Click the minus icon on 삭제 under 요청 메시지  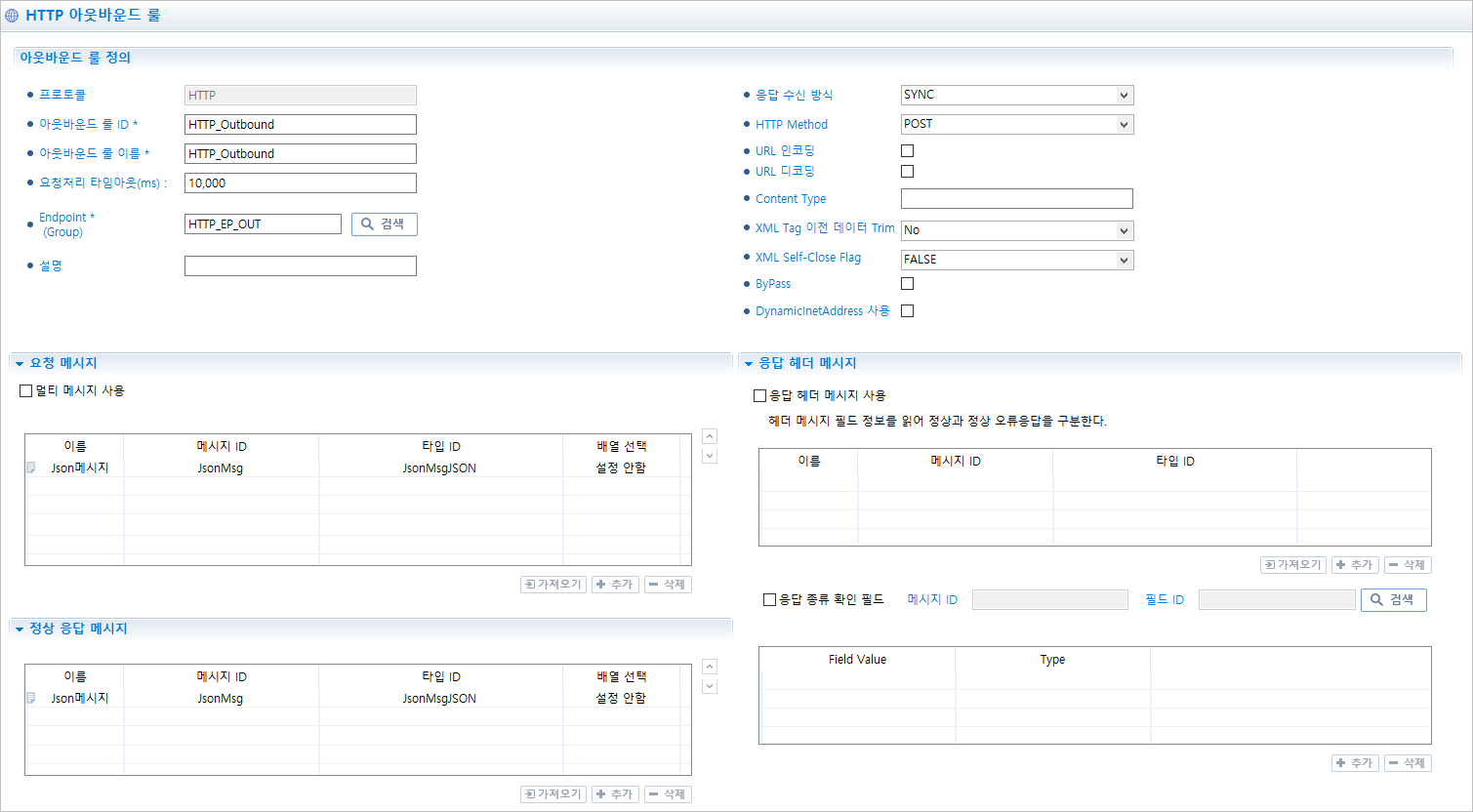655,584
